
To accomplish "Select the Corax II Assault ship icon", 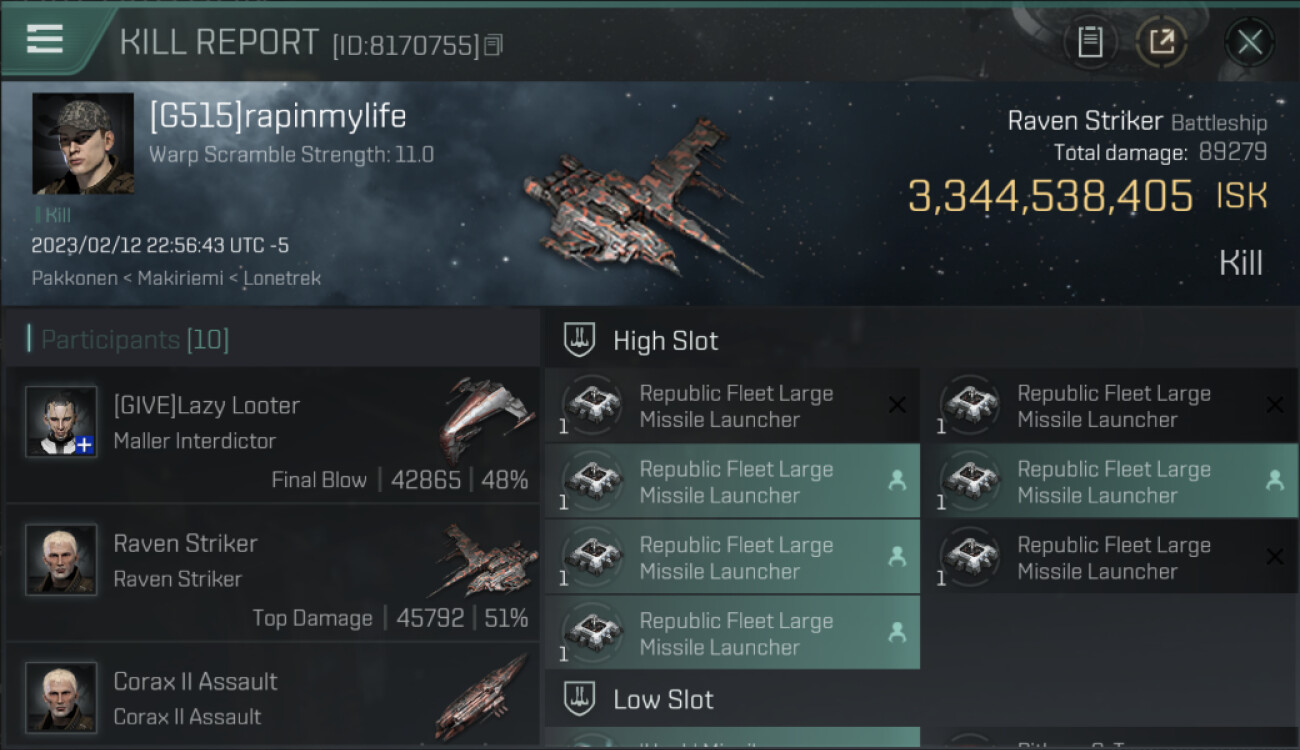I will pyautogui.click(x=482, y=696).
